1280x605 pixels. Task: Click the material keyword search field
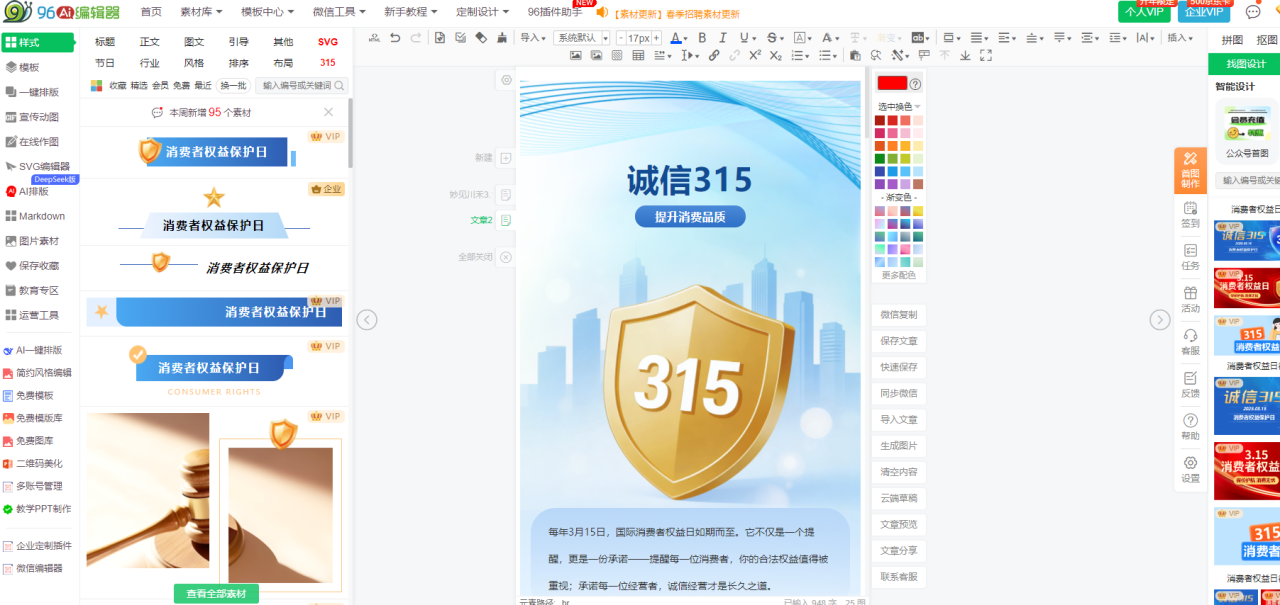(x=297, y=86)
